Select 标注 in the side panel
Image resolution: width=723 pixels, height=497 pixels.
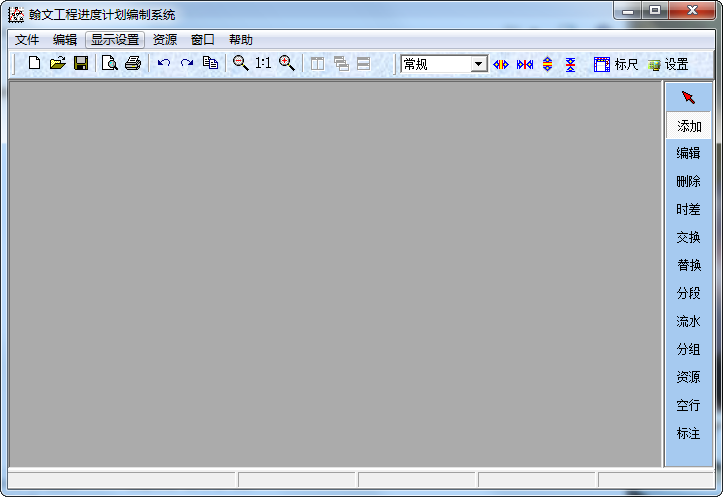[x=688, y=433]
